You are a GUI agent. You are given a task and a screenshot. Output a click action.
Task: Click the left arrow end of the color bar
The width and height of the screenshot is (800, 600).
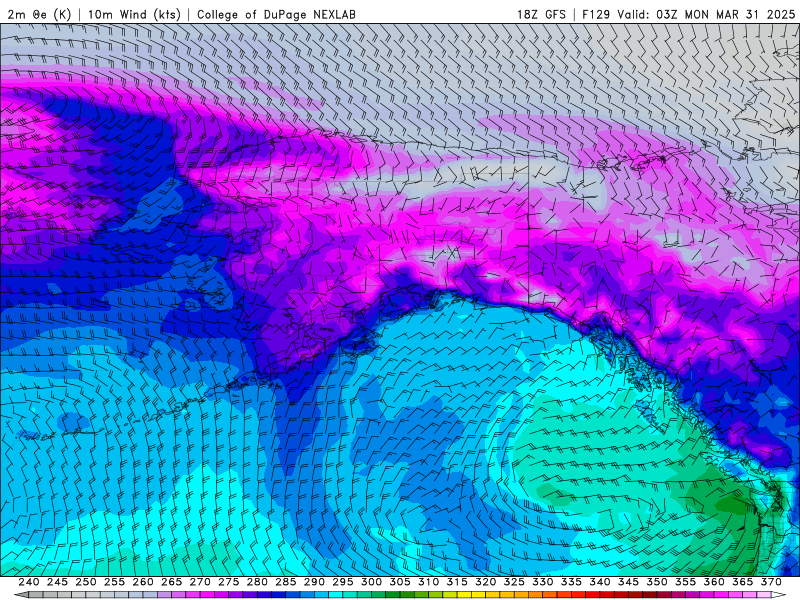[20, 595]
